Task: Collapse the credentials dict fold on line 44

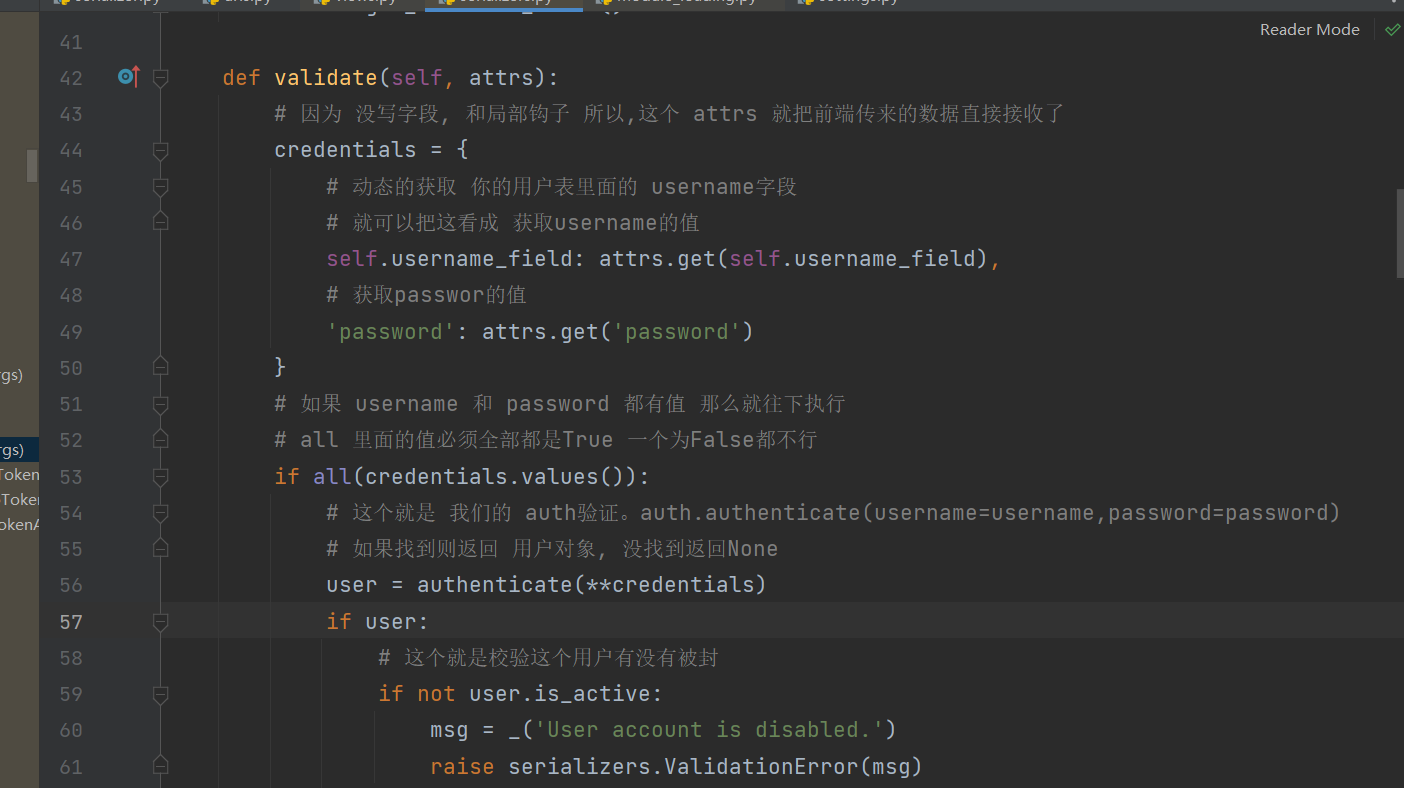Action: tap(160, 150)
